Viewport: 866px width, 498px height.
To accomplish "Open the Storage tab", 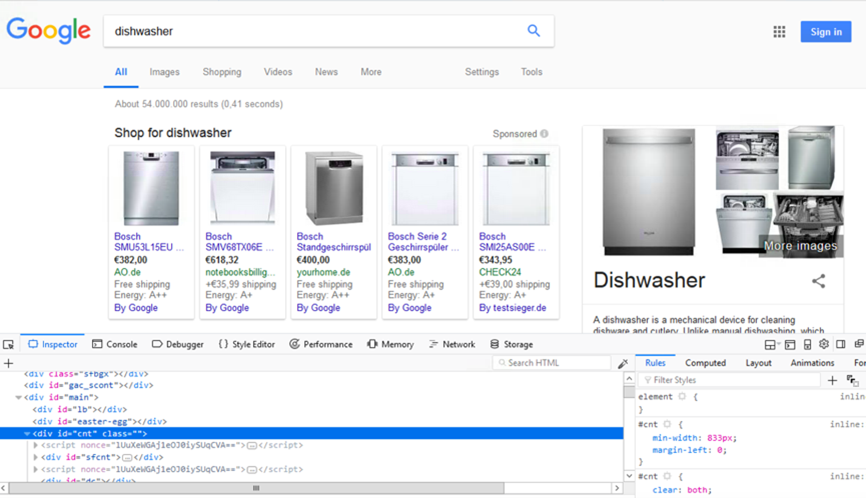I will (511, 345).
